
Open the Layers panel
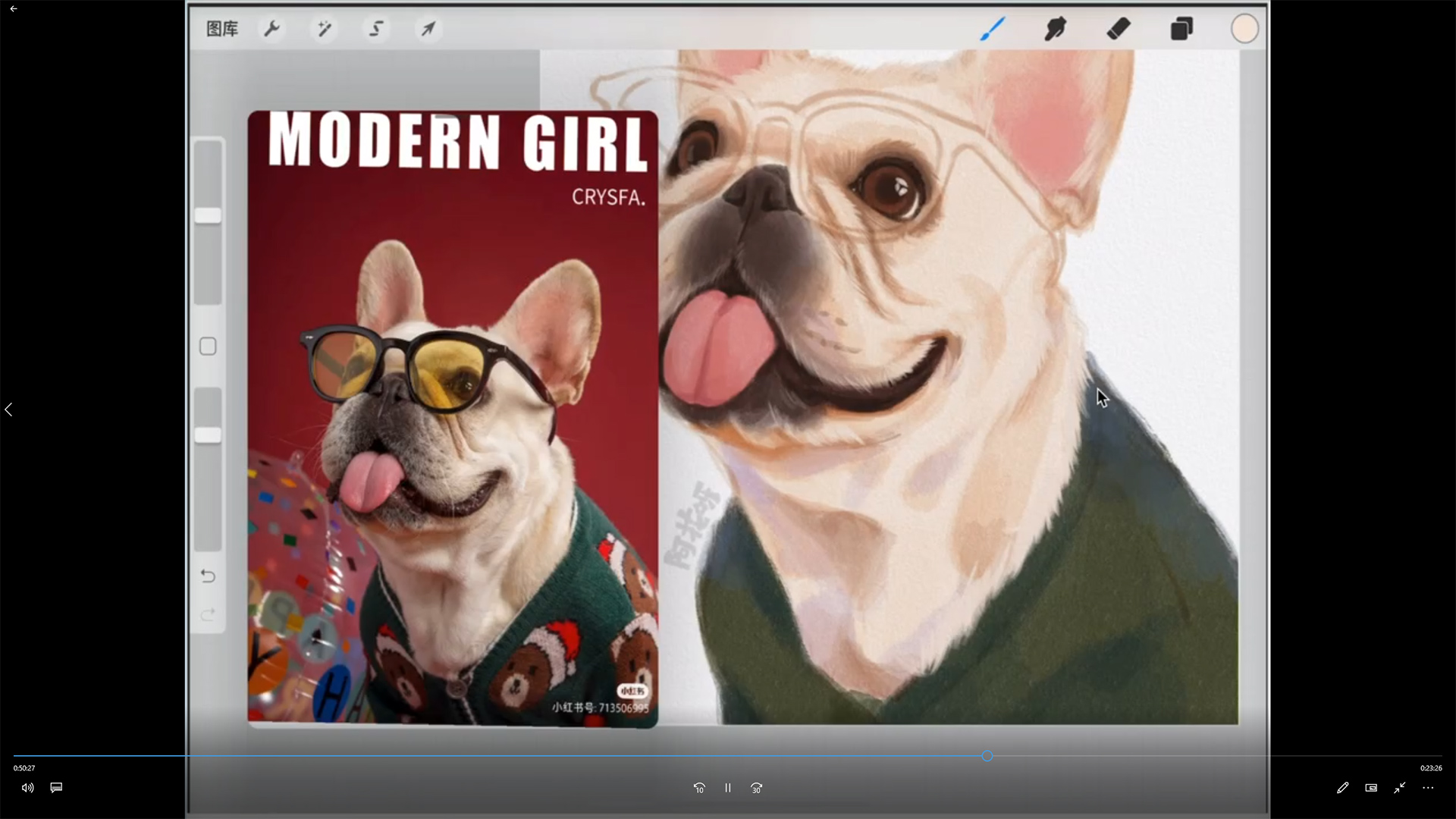[1181, 29]
